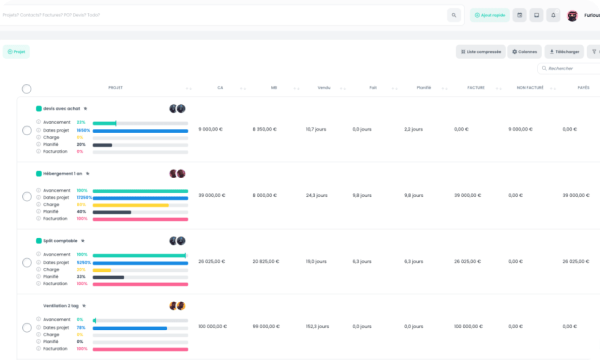The width and height of the screenshot is (600, 360).
Task: Click info icon next to Facturation in Ventilation 2 tag
Action: 38,349
